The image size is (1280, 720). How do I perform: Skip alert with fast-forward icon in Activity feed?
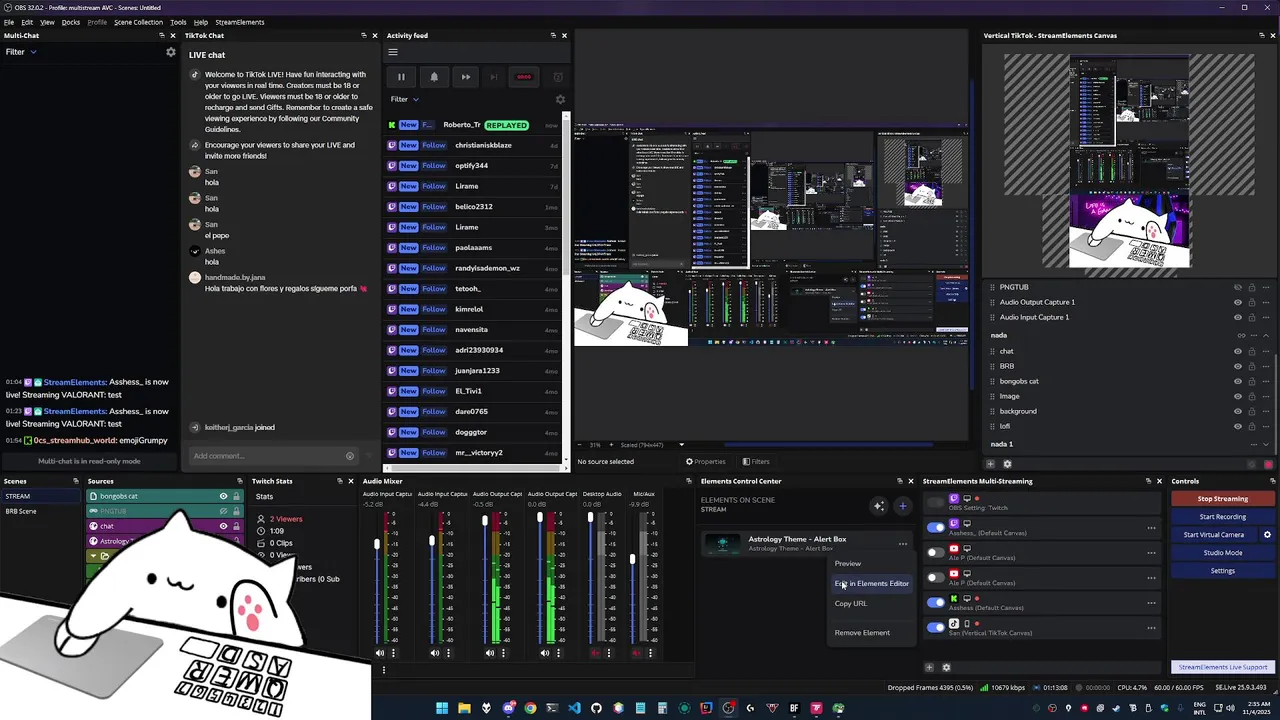pos(465,77)
